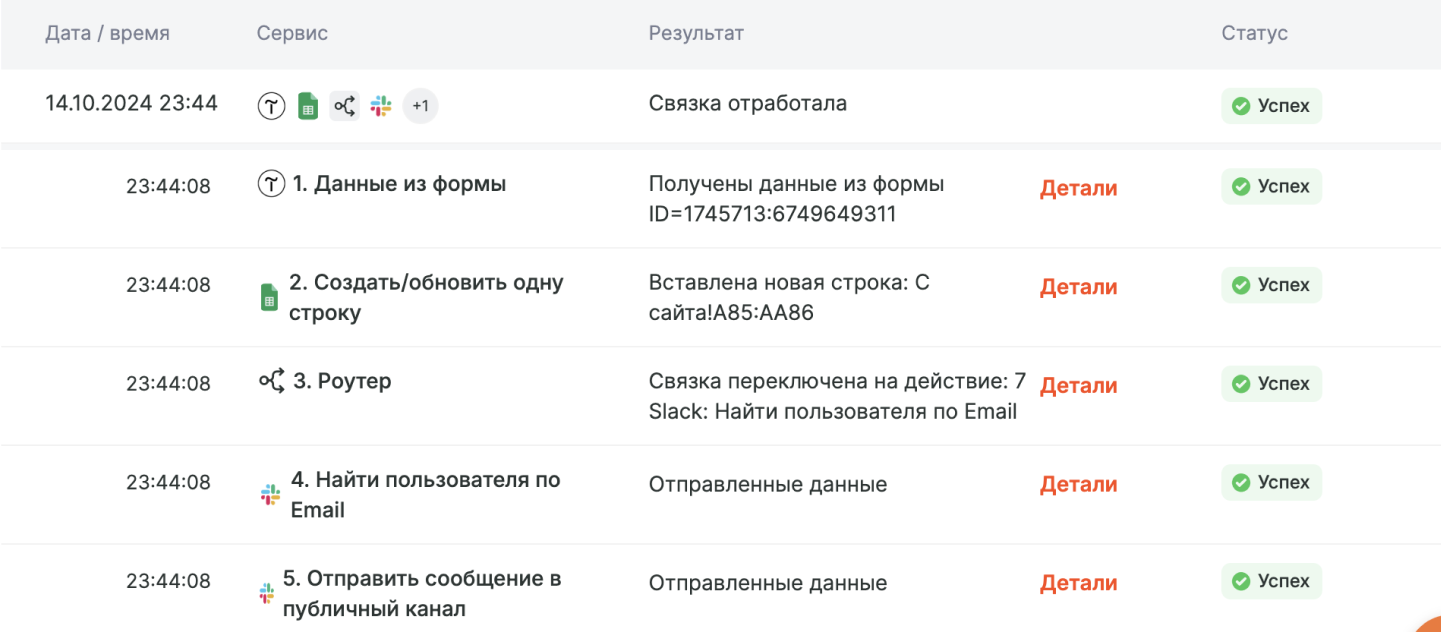The width and height of the screenshot is (1441, 632).
Task: Click the 23:44:08 time in the 'Отправить сообщение' row
Action: (x=168, y=581)
